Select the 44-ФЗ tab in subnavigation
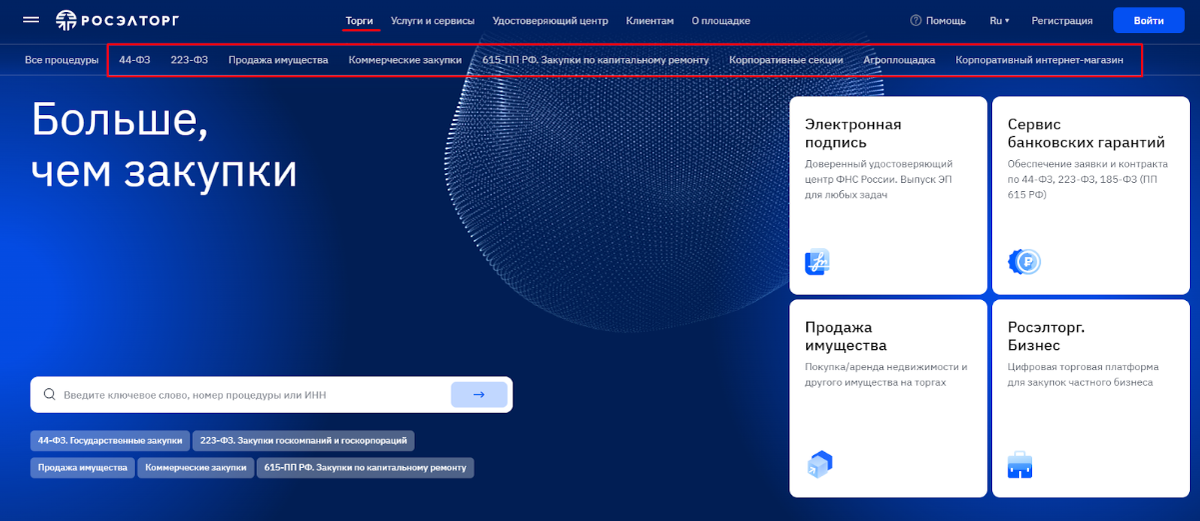Viewport: 1200px width, 521px height. [135, 60]
